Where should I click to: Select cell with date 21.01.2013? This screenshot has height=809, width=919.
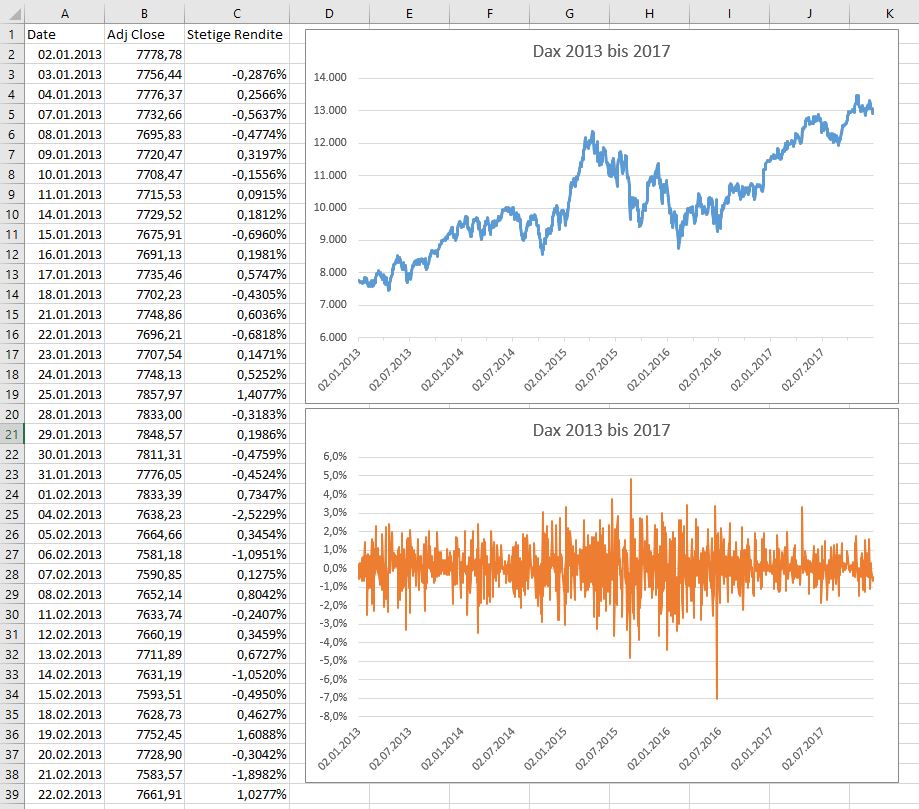pos(64,314)
